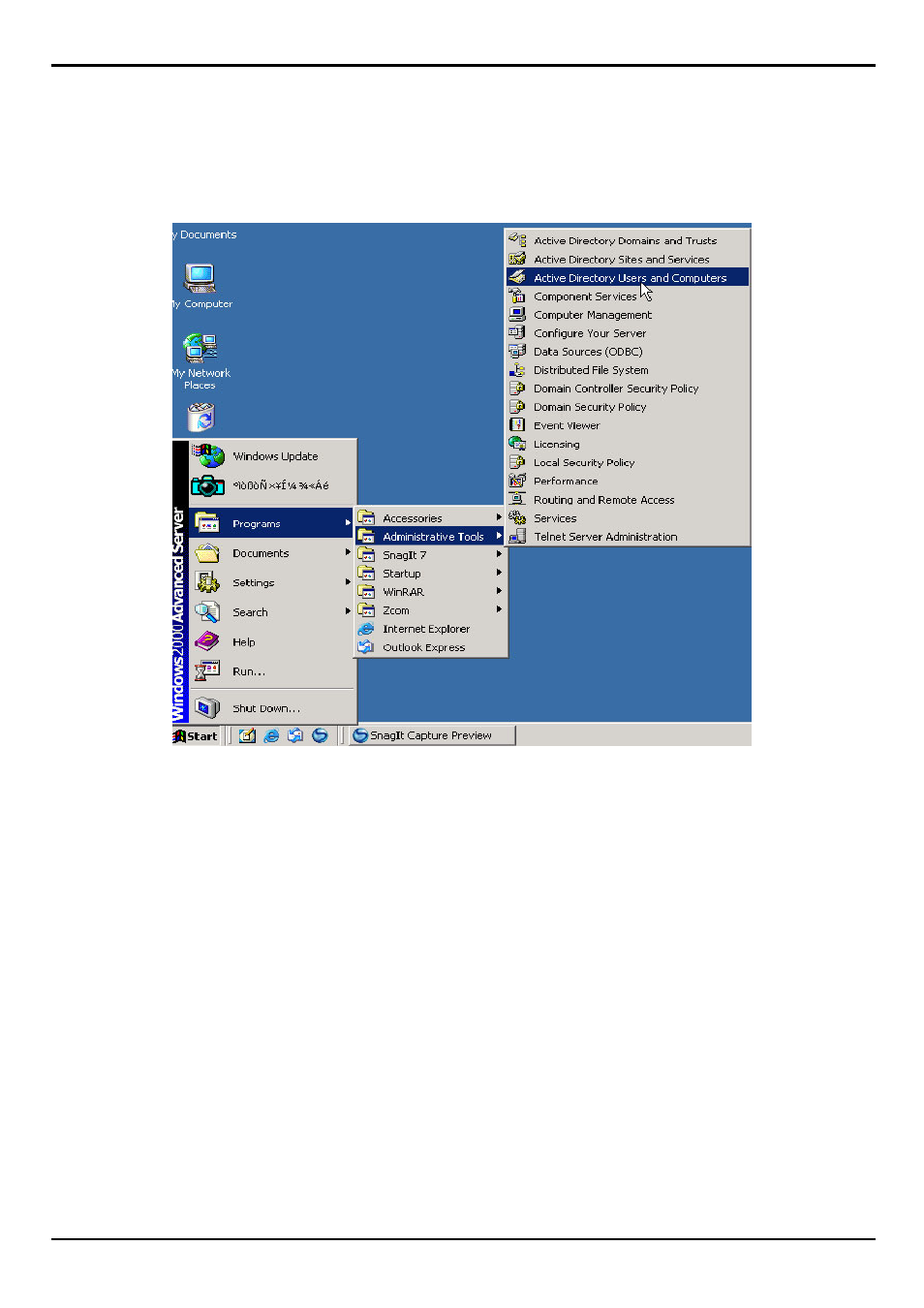This screenshot has height=1308, width=924.
Task: Launch Active Directory Users and Computers
Action: tap(628, 277)
